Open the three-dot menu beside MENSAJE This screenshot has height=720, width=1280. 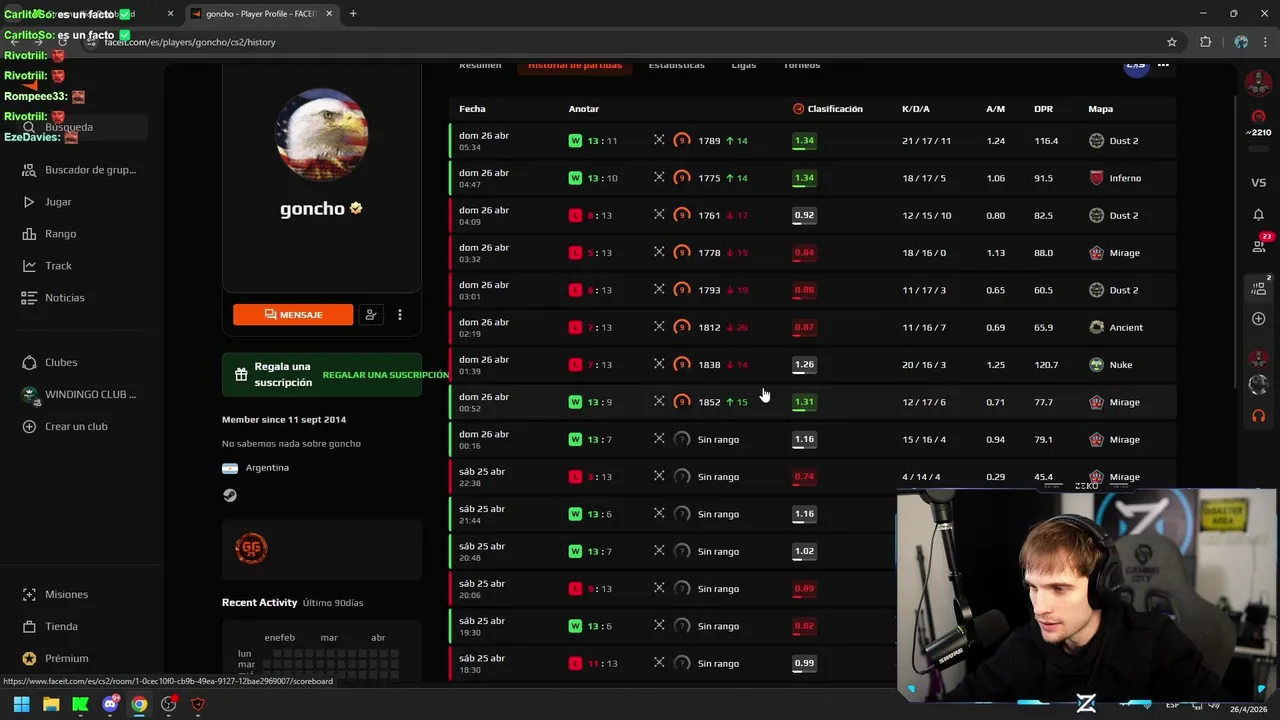tap(400, 314)
